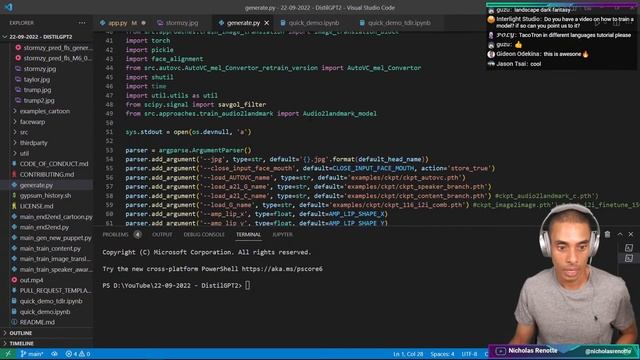Open Explorer more actions ellipsis
The image size is (640, 360).
[82, 23]
